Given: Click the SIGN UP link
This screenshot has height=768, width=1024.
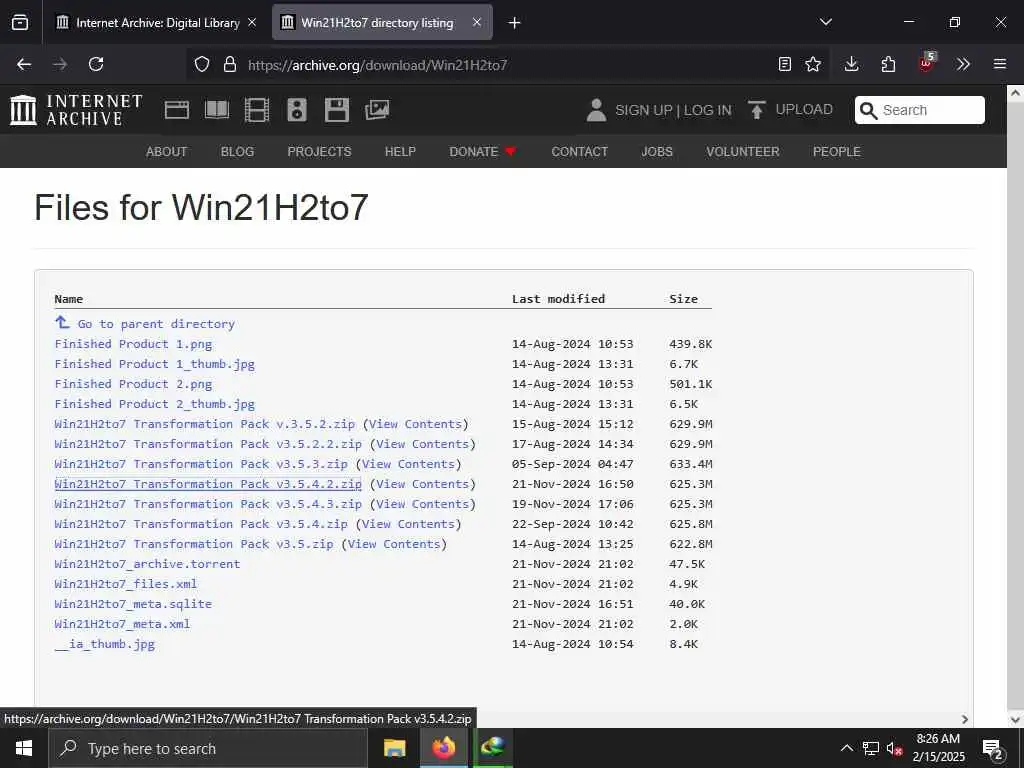Looking at the screenshot, I should [643, 110].
